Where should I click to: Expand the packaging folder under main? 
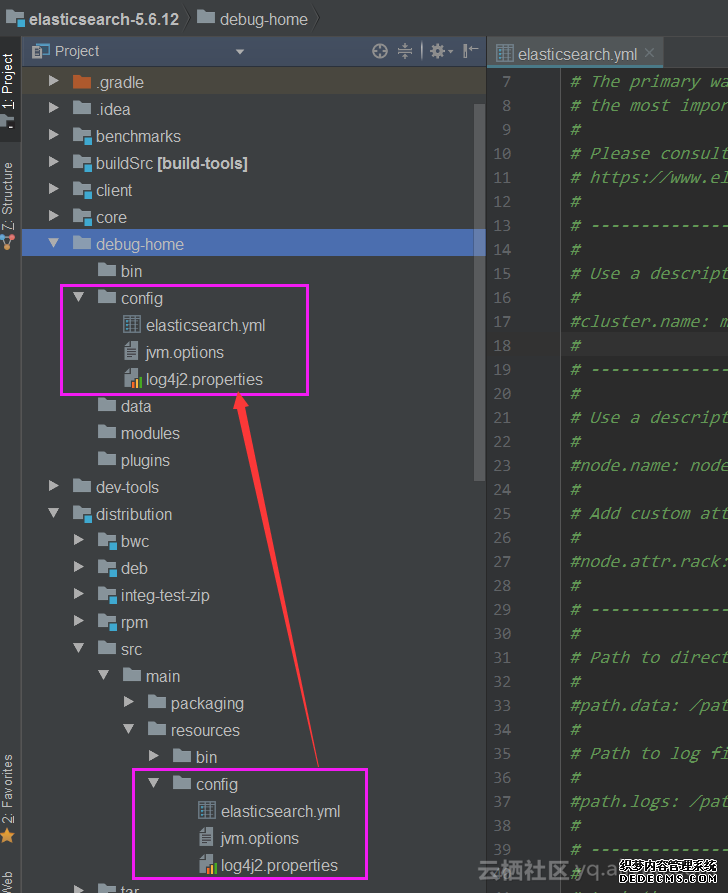tap(129, 703)
